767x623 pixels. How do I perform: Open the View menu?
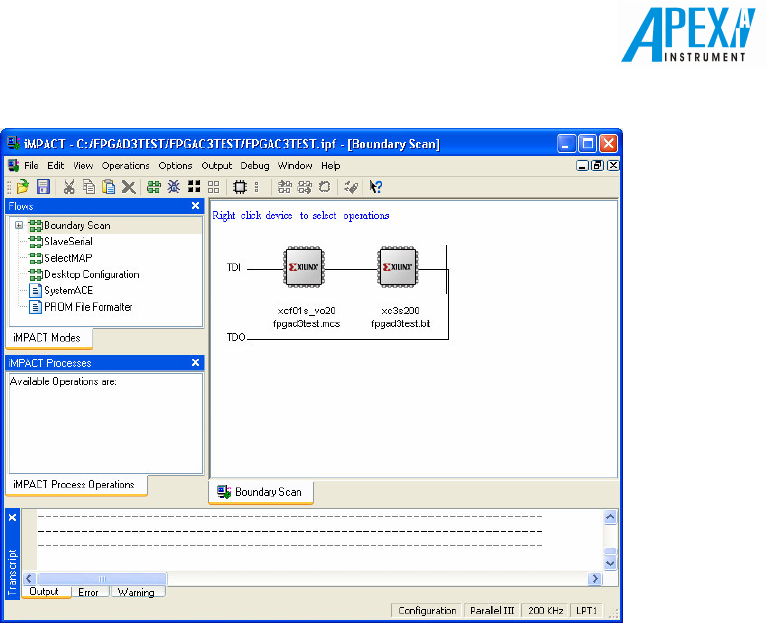click(x=83, y=166)
